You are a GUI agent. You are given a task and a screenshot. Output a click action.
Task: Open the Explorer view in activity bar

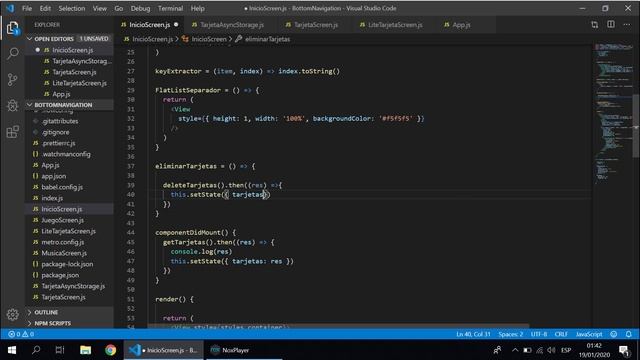(x=13, y=28)
